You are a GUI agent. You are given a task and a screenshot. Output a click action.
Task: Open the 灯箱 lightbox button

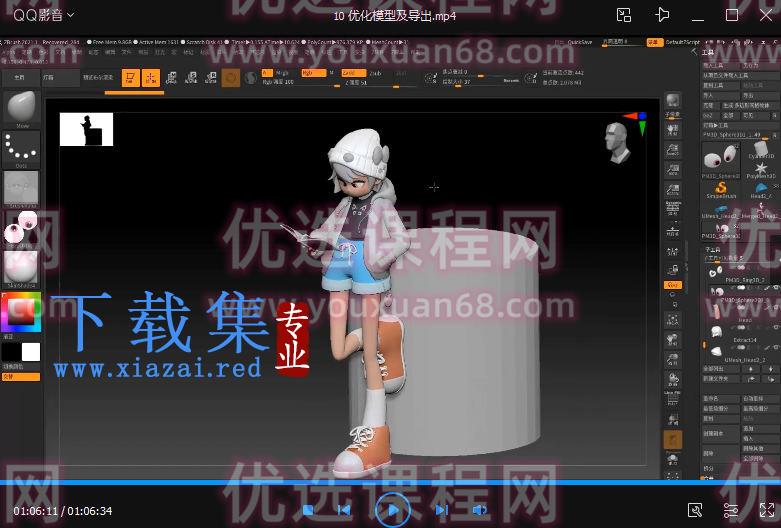pos(60,78)
